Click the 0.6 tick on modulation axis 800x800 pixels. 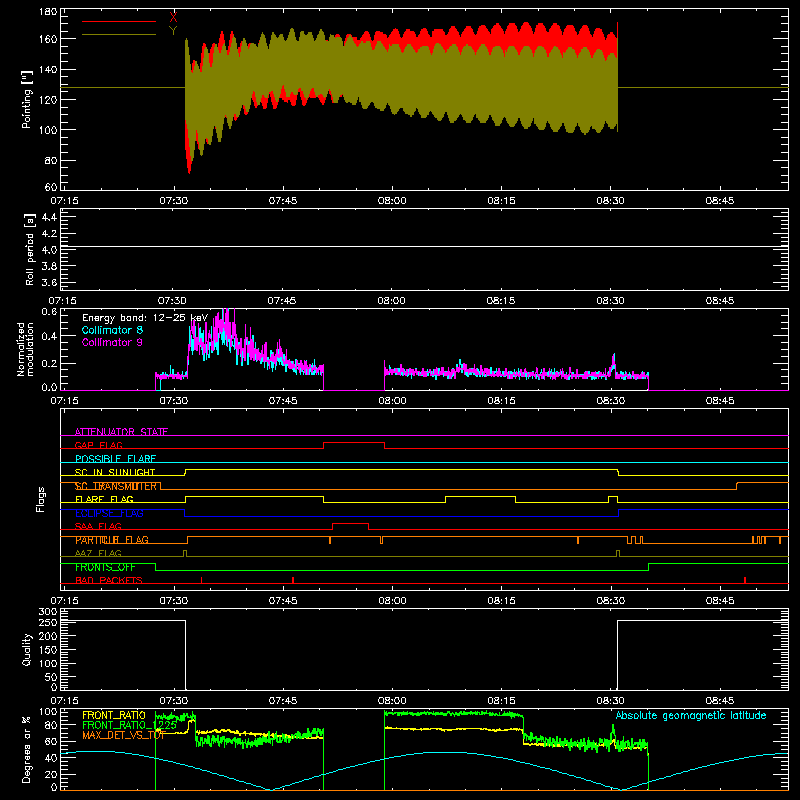point(49,311)
